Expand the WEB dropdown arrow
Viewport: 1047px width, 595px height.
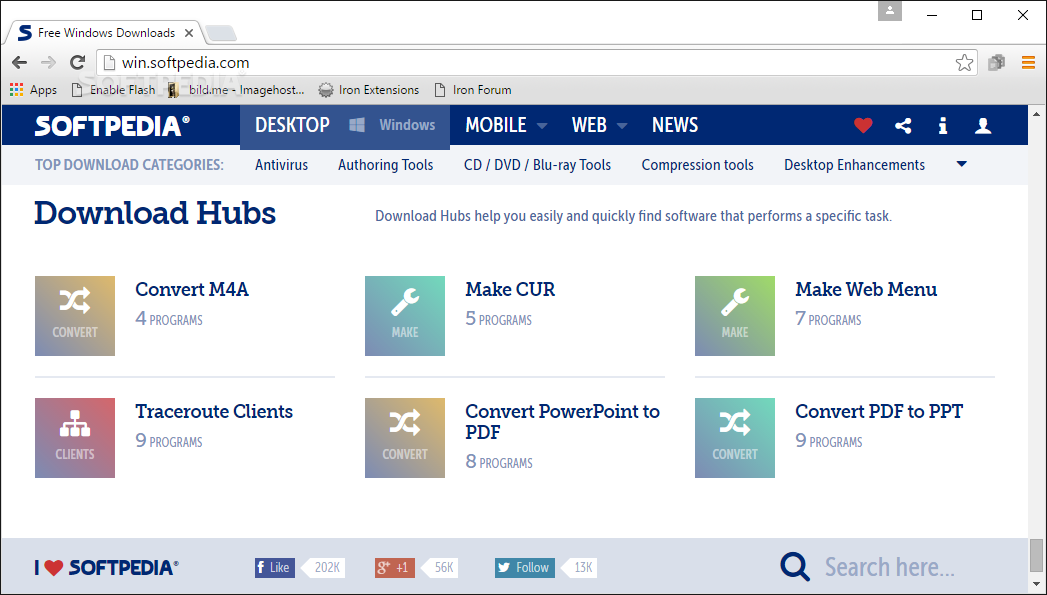pos(622,126)
